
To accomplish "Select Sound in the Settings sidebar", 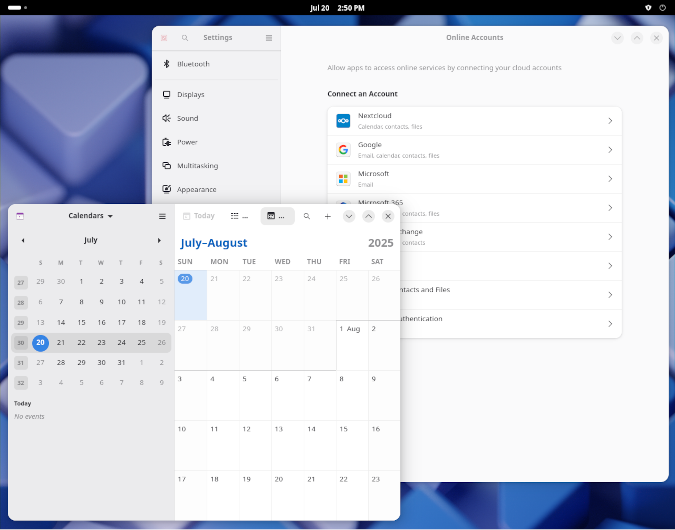I will (x=188, y=118).
